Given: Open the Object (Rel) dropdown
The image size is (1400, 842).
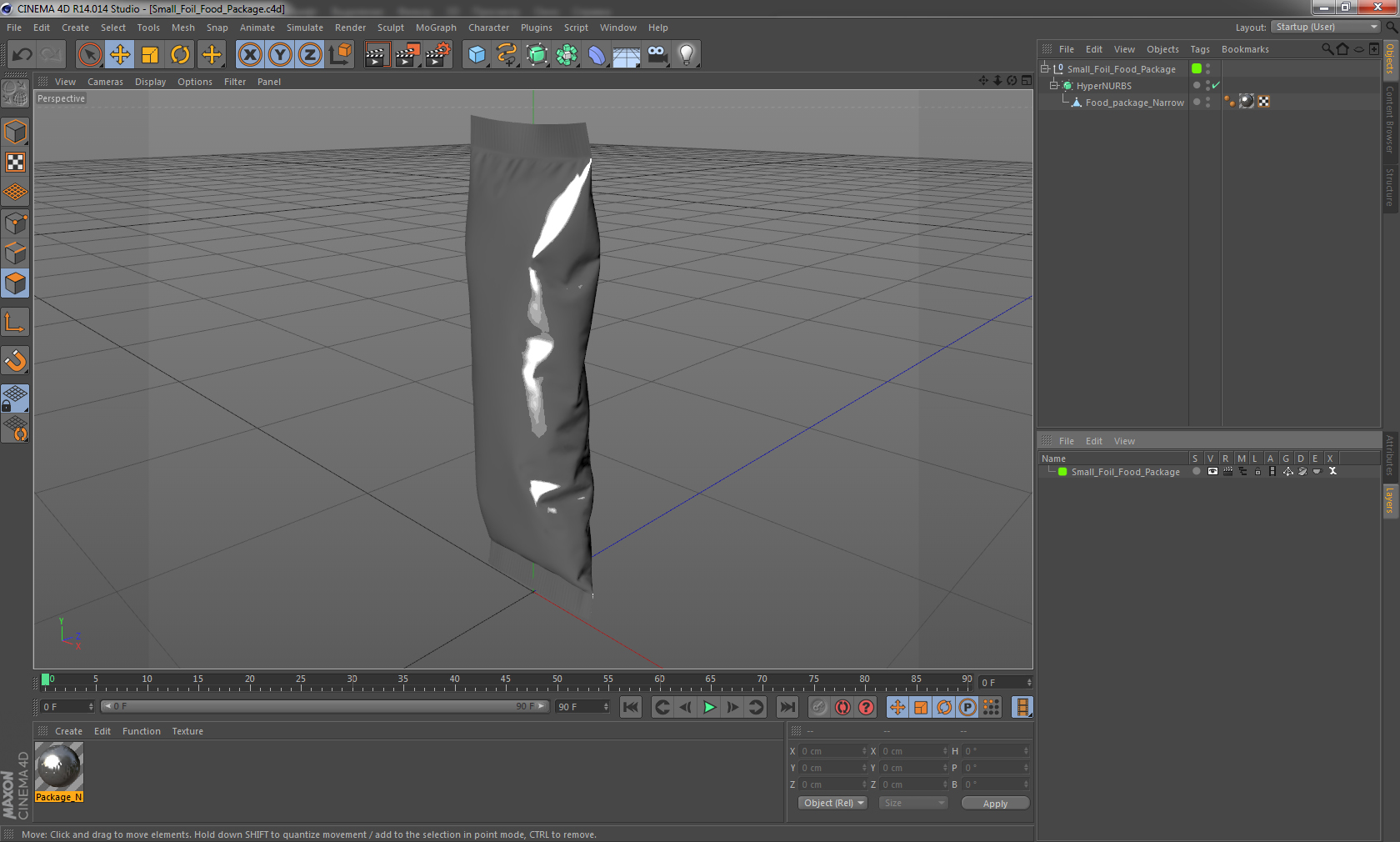Looking at the screenshot, I should [832, 803].
